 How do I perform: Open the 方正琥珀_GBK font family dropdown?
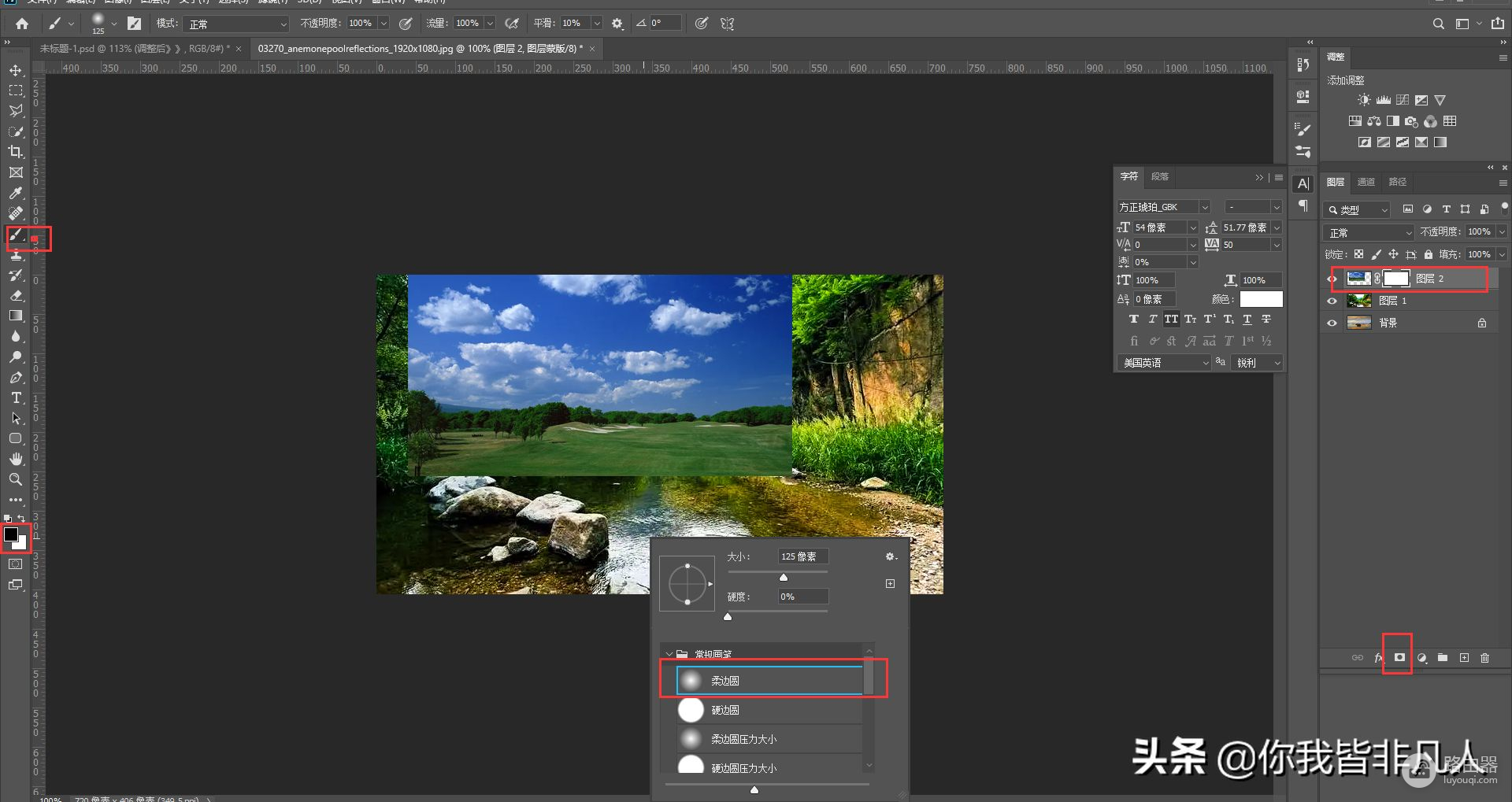[1204, 207]
